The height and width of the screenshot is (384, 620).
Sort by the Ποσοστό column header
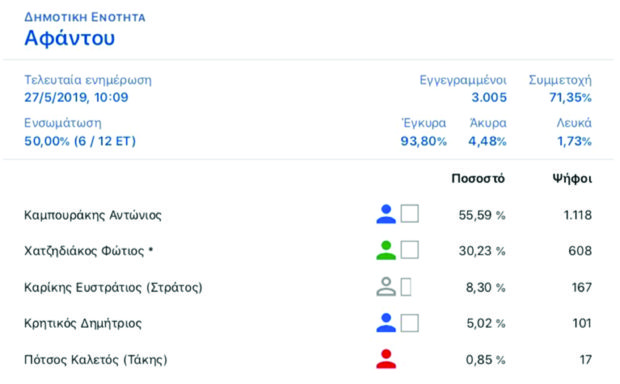pyautogui.click(x=478, y=179)
